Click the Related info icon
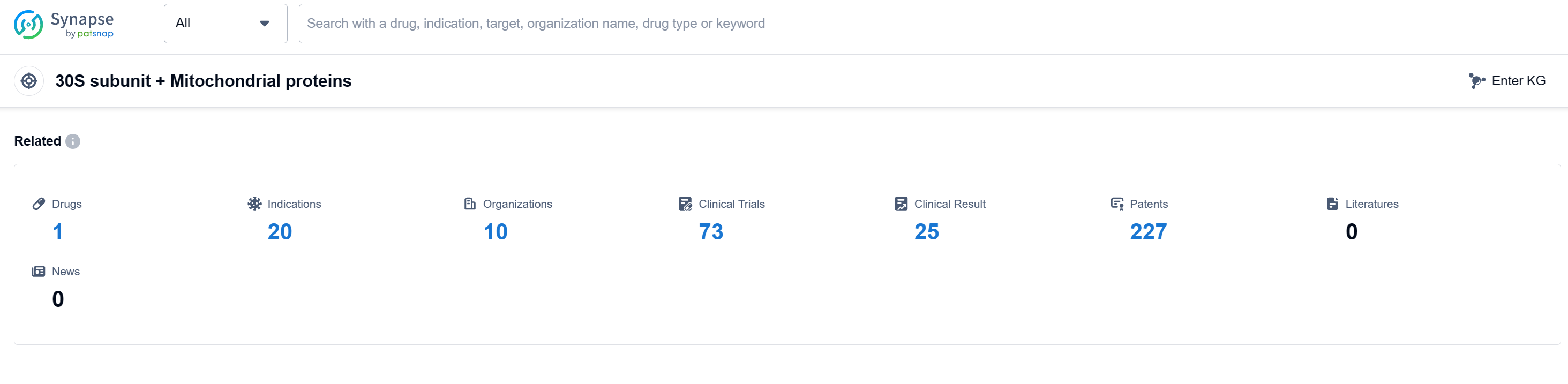Viewport: 1568px width, 384px height. tap(73, 141)
